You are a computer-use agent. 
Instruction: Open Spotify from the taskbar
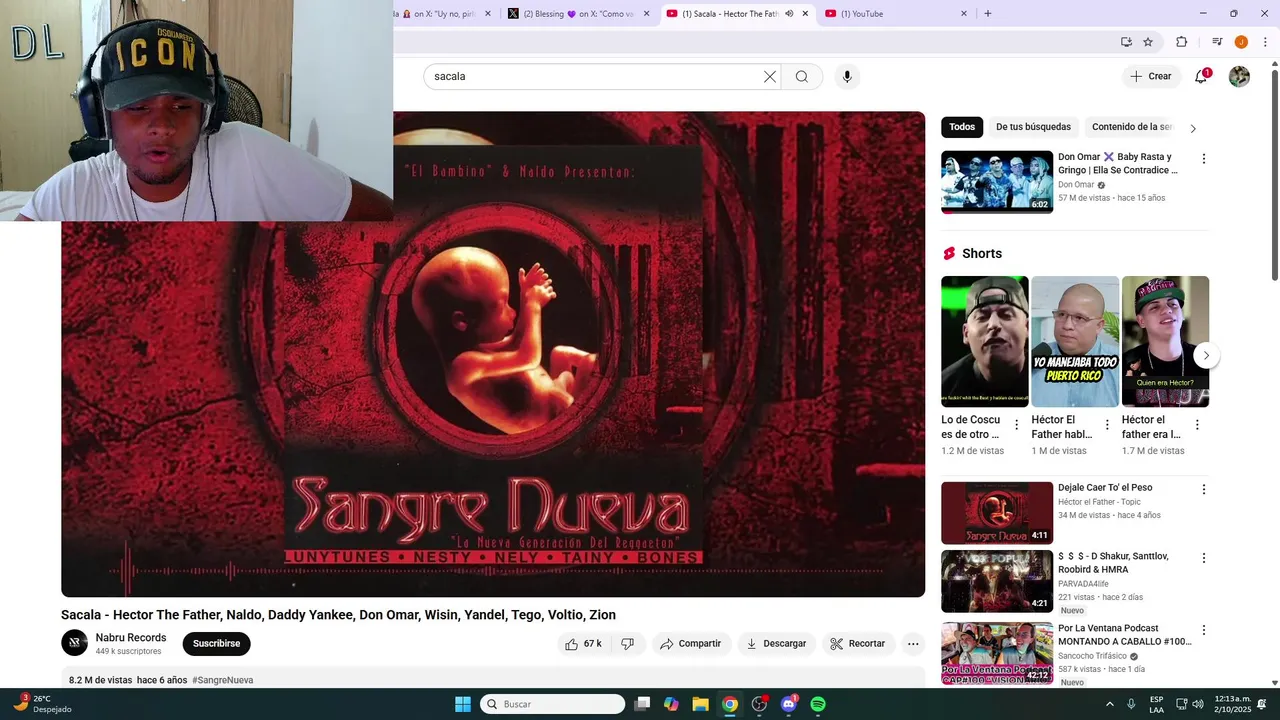click(818, 704)
